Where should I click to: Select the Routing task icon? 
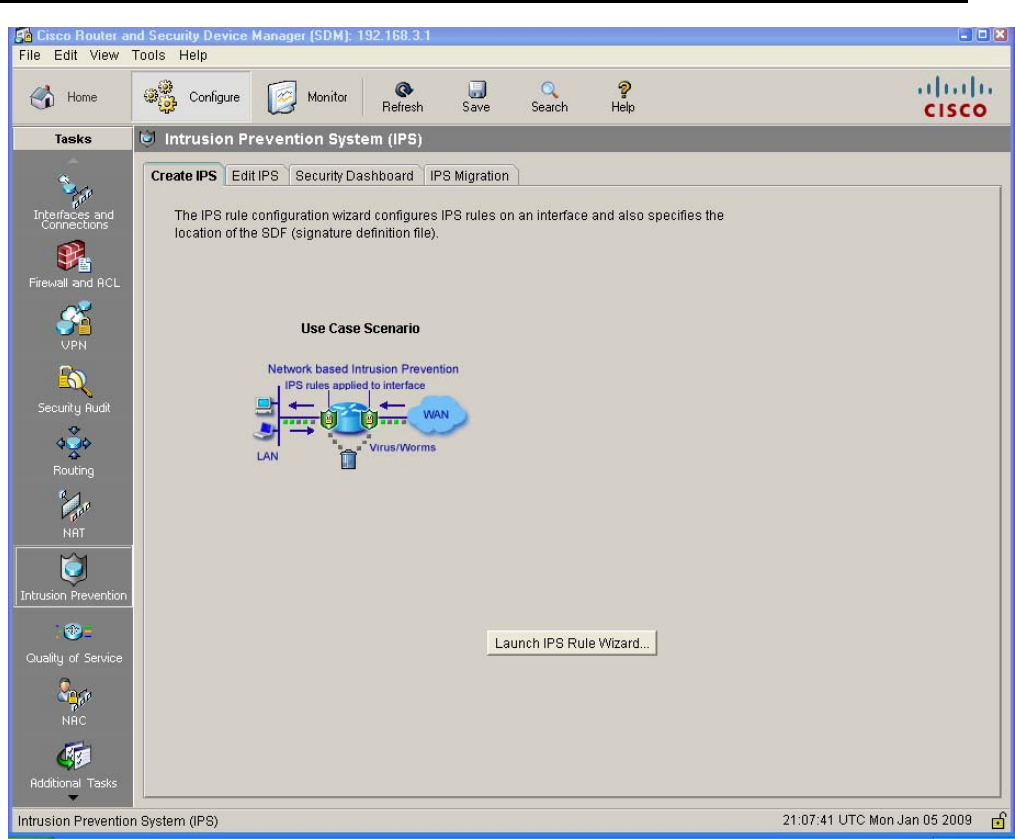[x=74, y=452]
